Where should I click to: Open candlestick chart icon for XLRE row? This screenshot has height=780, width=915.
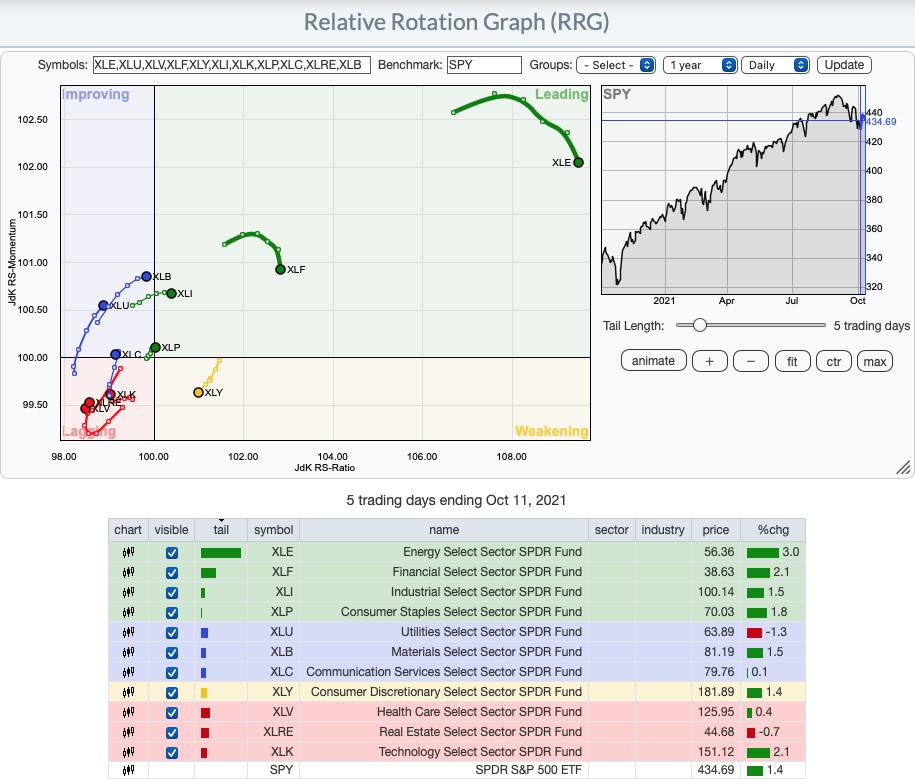pyautogui.click(x=128, y=732)
